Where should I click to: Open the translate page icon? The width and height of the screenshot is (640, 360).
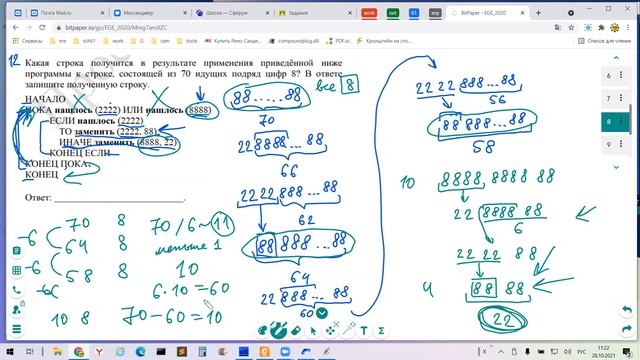pyautogui.click(x=558, y=27)
